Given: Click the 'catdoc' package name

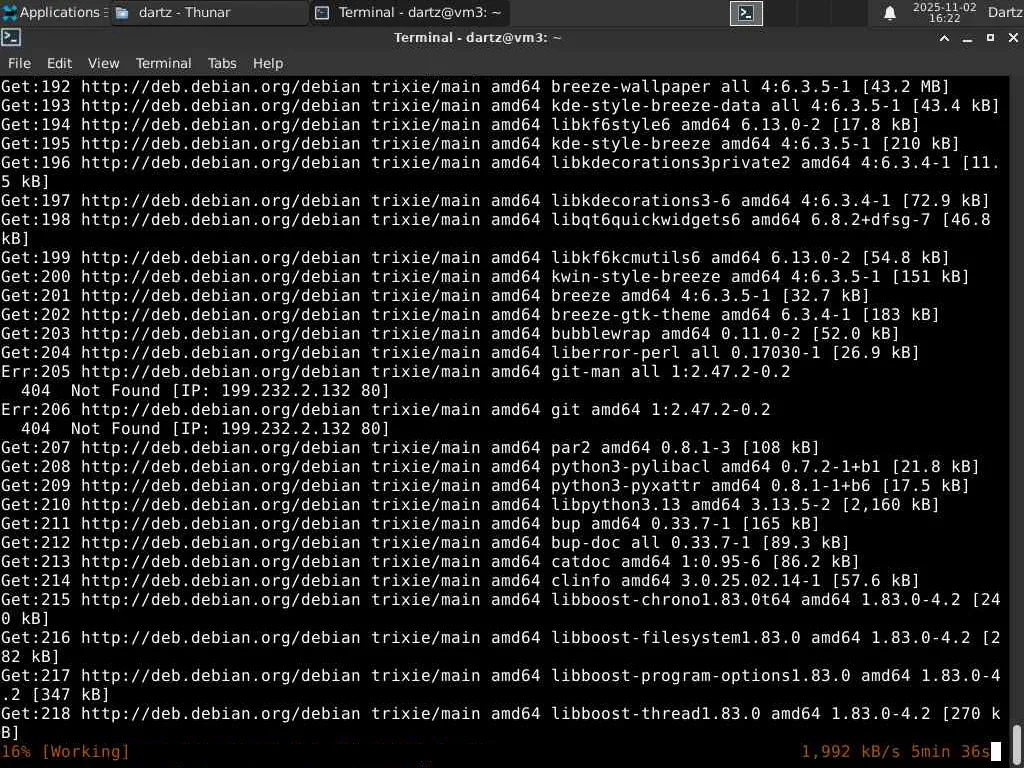Looking at the screenshot, I should 581,561.
